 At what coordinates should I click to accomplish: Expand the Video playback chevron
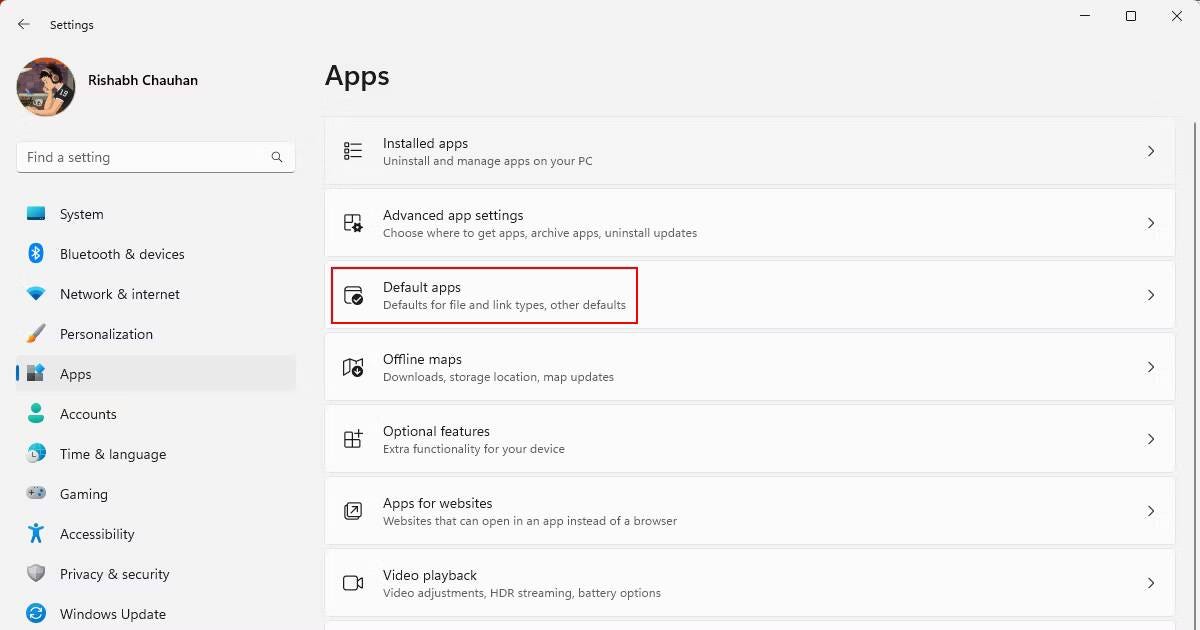click(1150, 583)
